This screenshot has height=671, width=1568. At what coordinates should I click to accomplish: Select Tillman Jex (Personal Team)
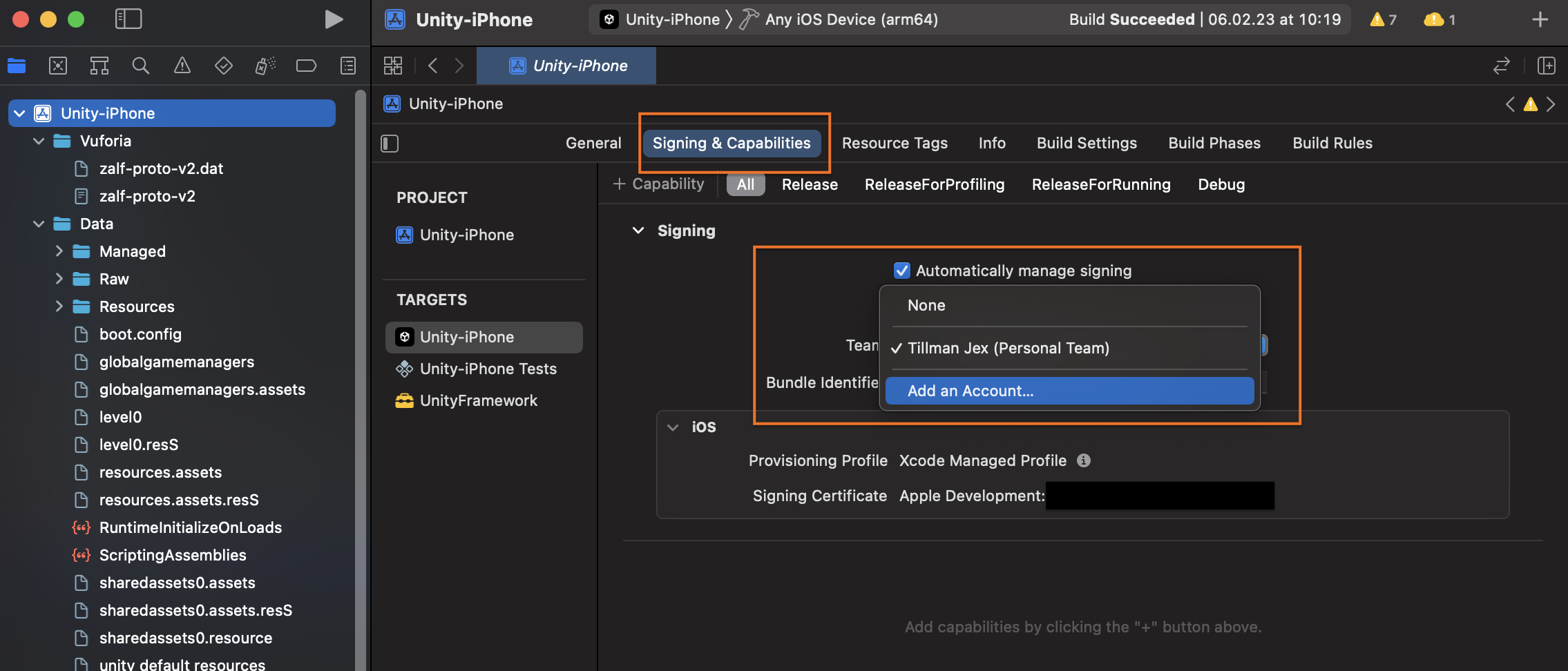pos(1069,348)
